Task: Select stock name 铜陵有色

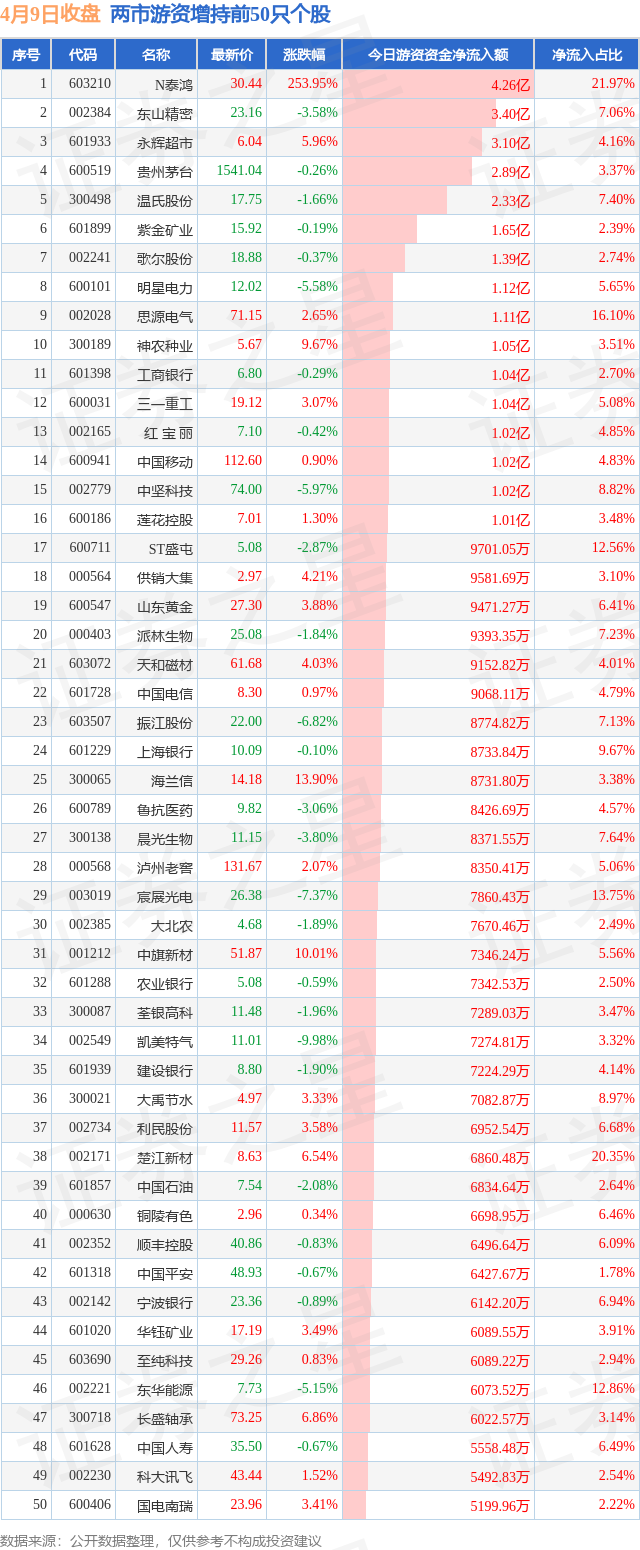Action: click(165, 1215)
